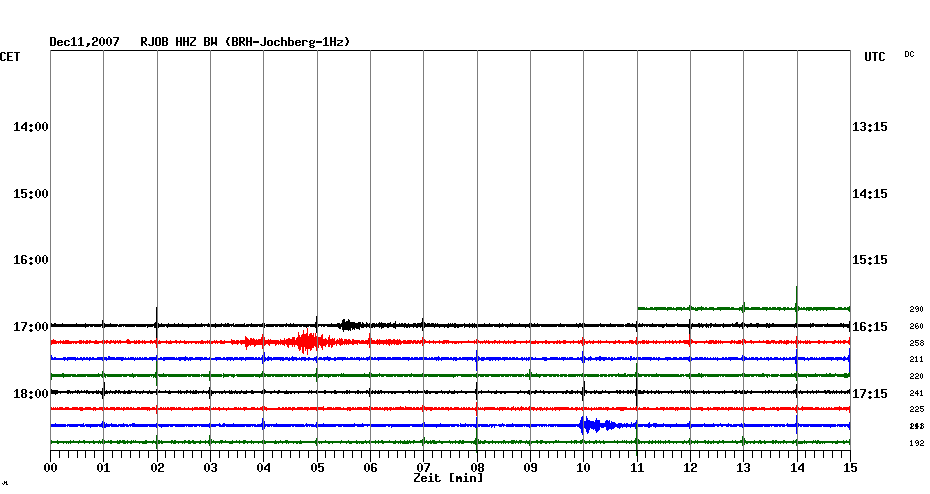Click the DC column header
This screenshot has height=494, width=930.
[x=909, y=55]
